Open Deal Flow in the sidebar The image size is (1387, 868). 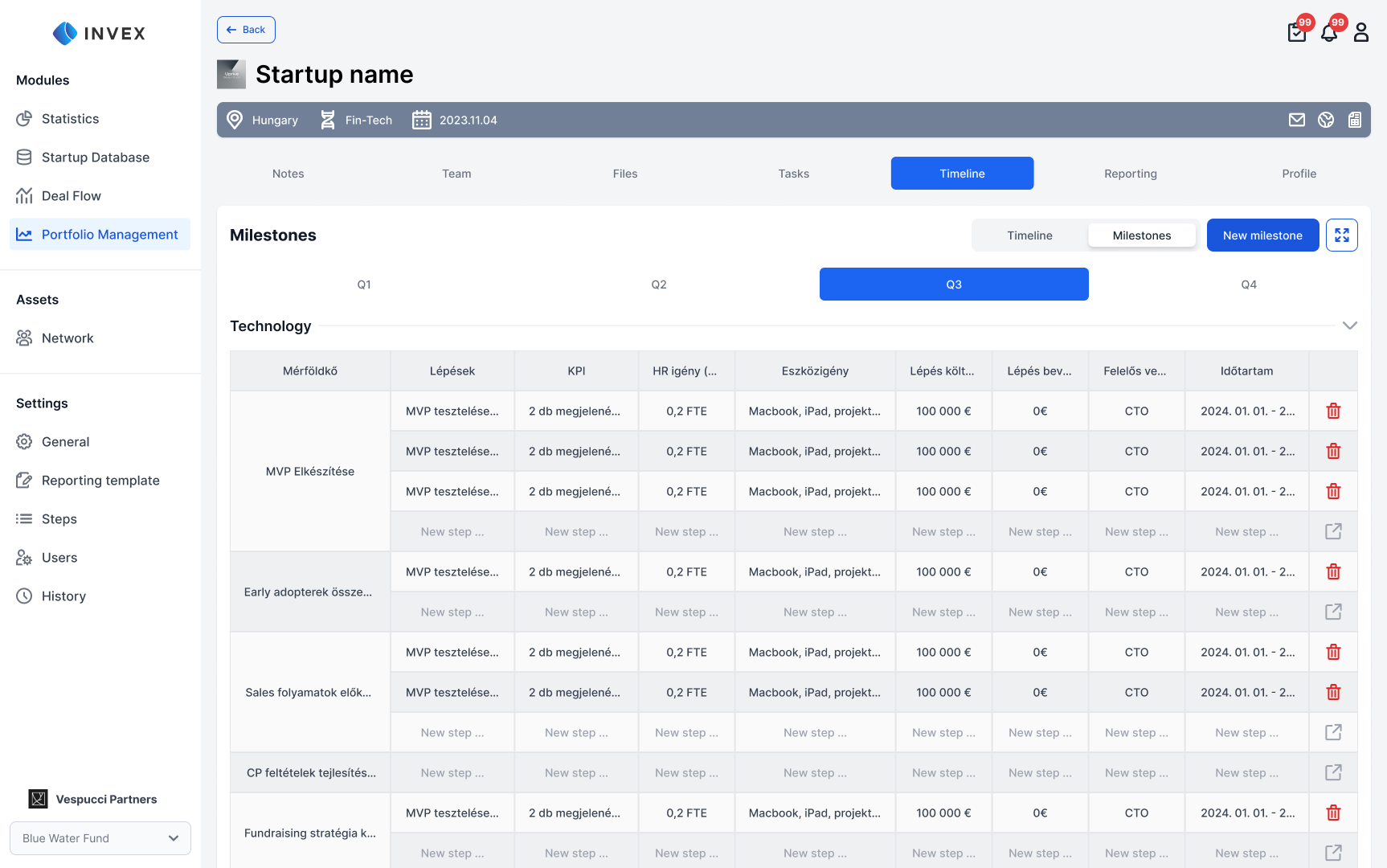point(72,196)
